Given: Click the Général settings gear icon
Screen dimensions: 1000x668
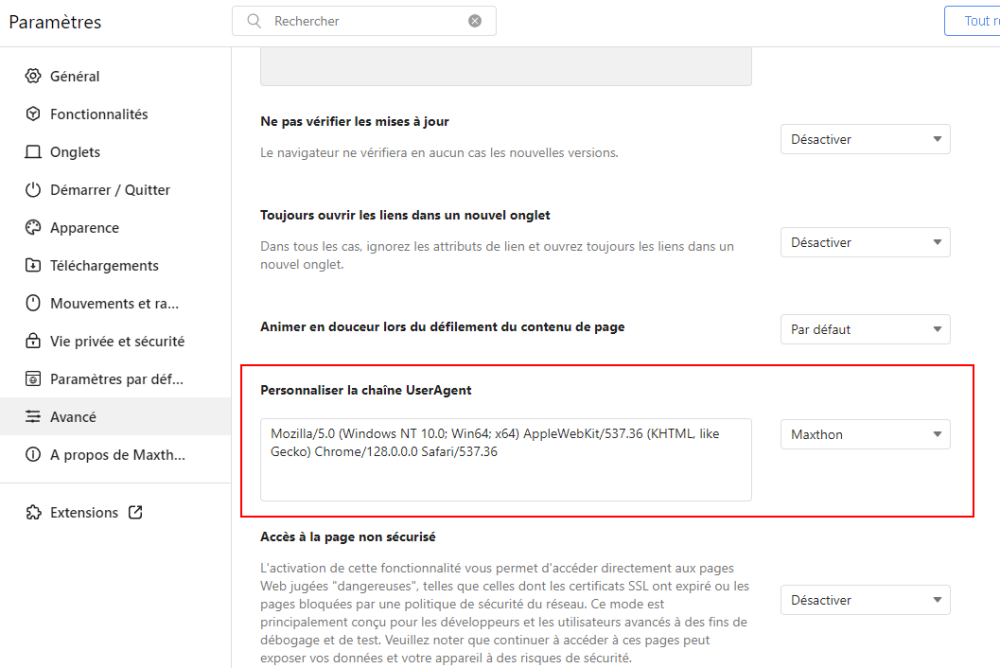Looking at the screenshot, I should point(33,76).
